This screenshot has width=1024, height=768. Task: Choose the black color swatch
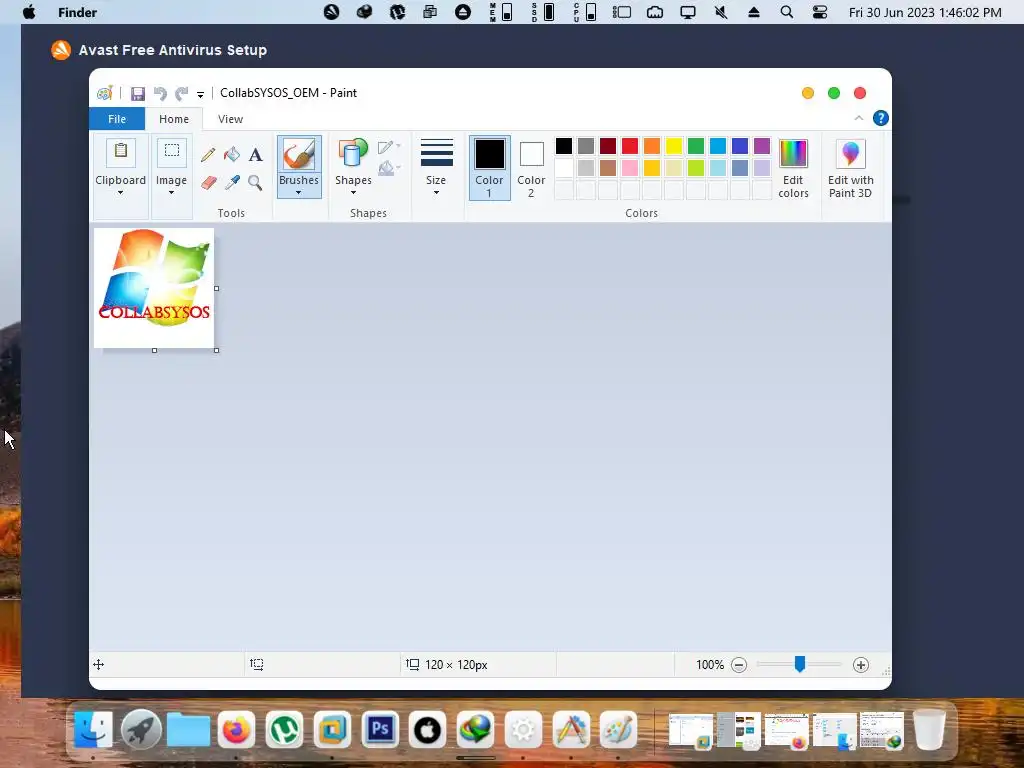pos(564,146)
